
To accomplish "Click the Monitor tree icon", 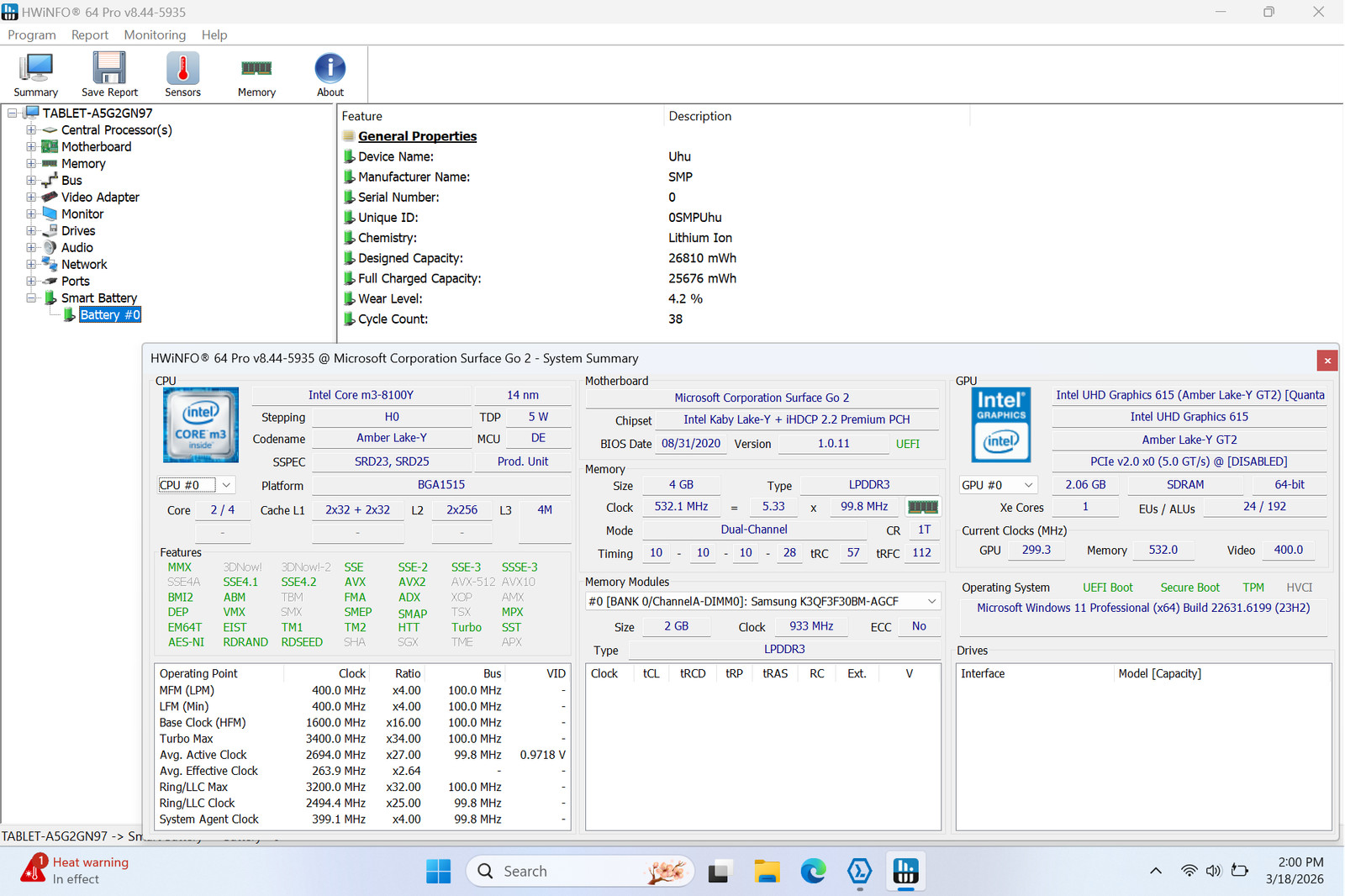I will tap(50, 214).
